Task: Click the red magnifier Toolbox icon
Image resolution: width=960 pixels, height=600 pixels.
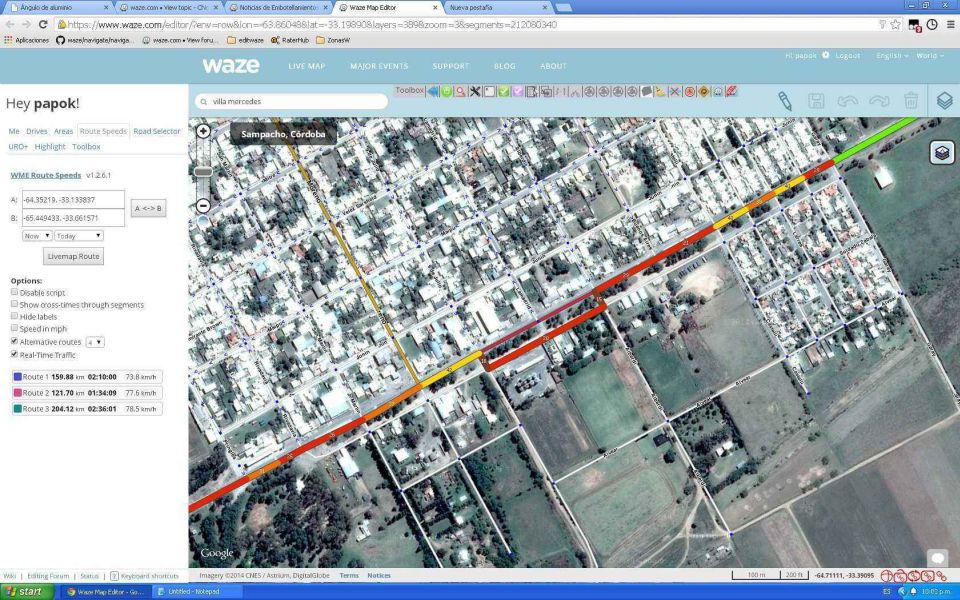Action: coord(461,92)
